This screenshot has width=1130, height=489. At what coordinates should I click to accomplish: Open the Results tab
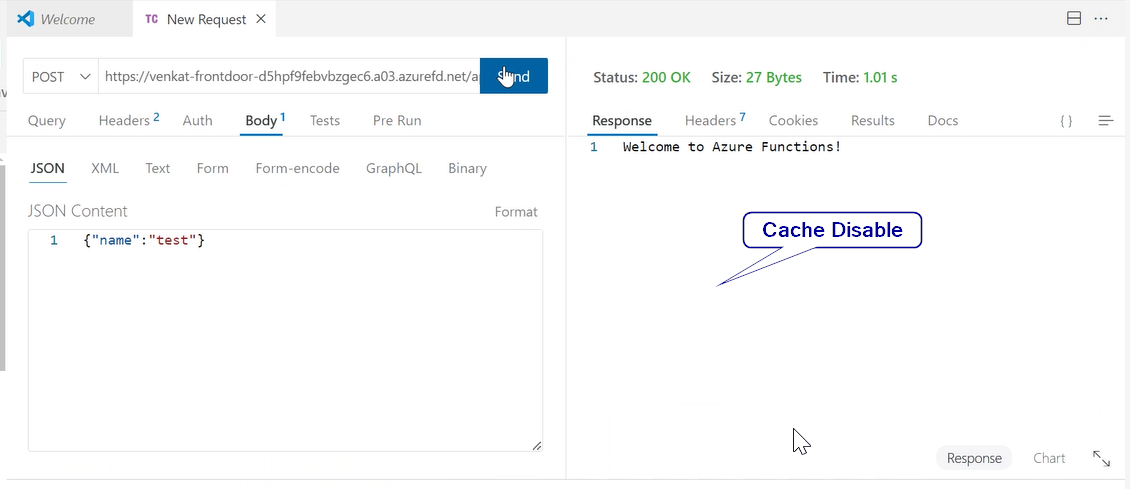(x=873, y=121)
